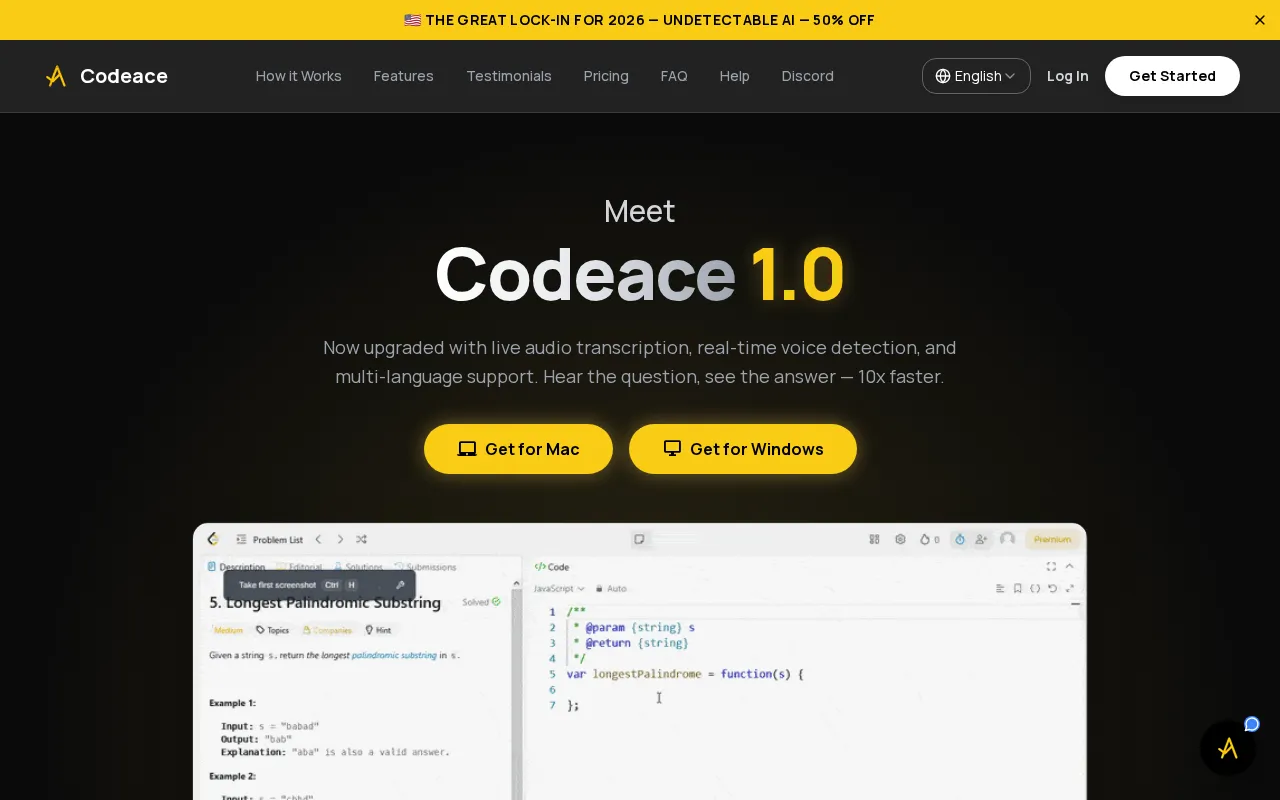This screenshot has width=1280, height=800.
Task: Open the JavaScript language dropdown
Action: point(559,589)
